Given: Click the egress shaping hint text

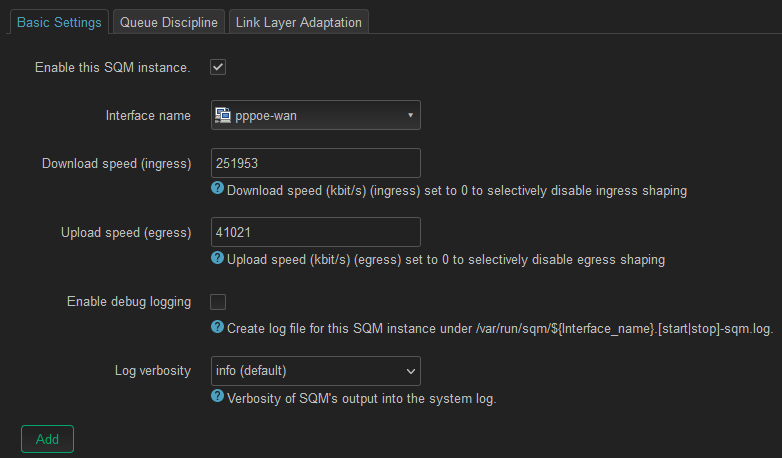Looking at the screenshot, I should click(x=446, y=259).
